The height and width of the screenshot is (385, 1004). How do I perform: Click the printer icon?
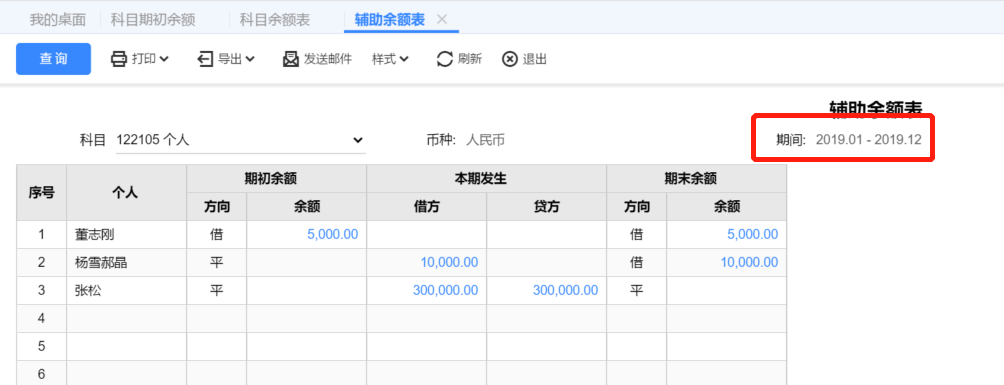(119, 59)
